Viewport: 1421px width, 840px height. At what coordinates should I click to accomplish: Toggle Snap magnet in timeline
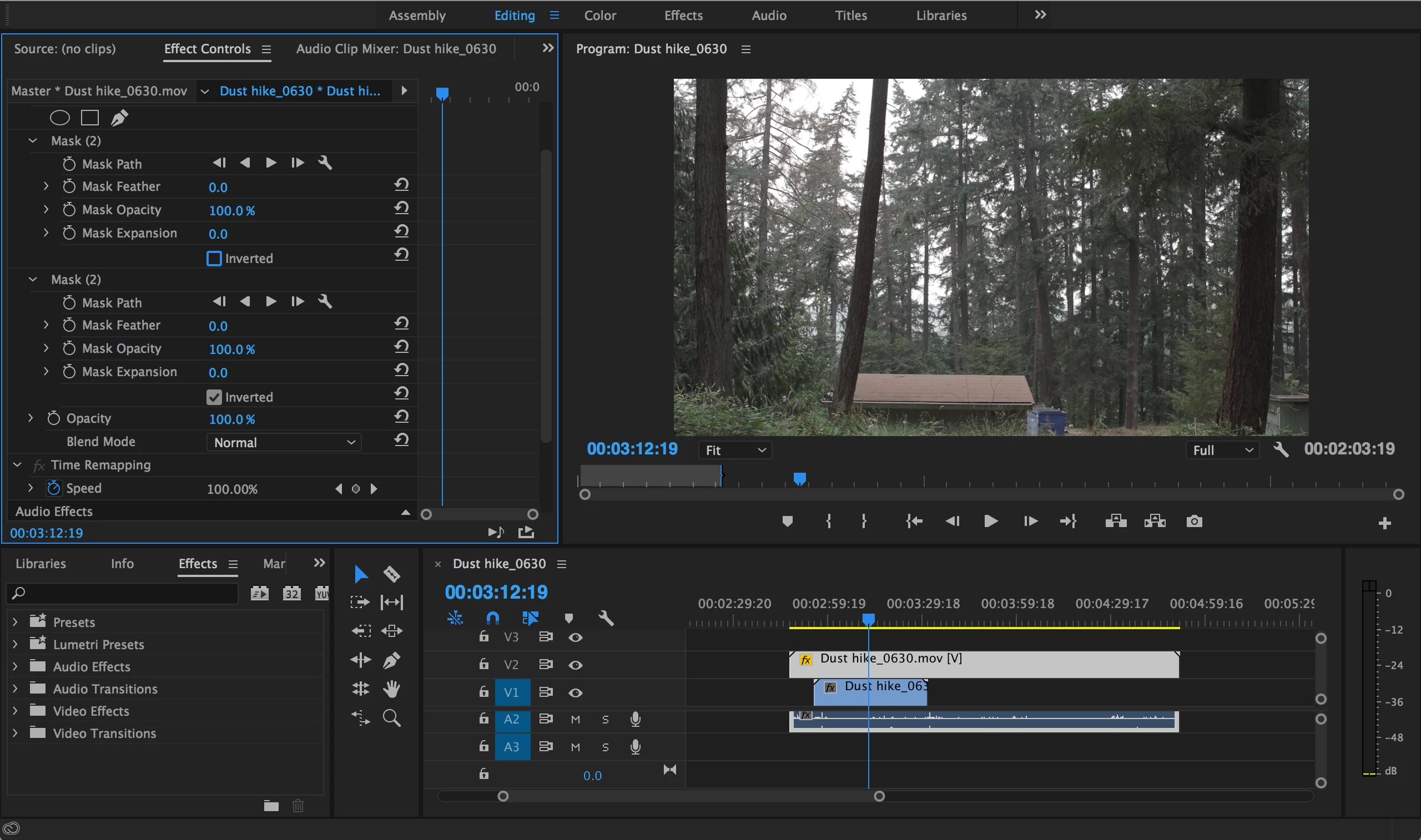click(x=492, y=617)
